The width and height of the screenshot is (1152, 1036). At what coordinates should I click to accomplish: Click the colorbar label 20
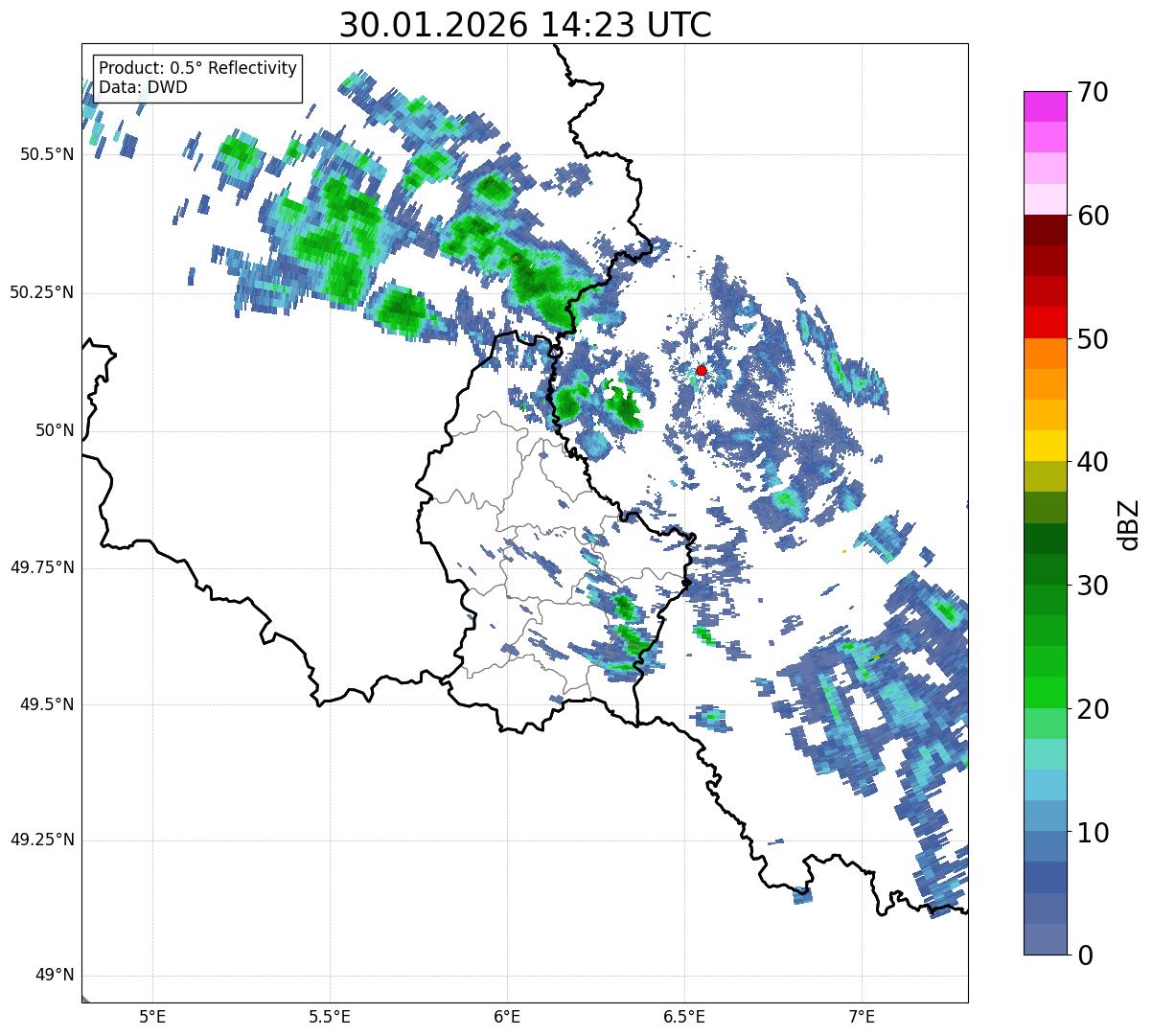click(x=1094, y=709)
